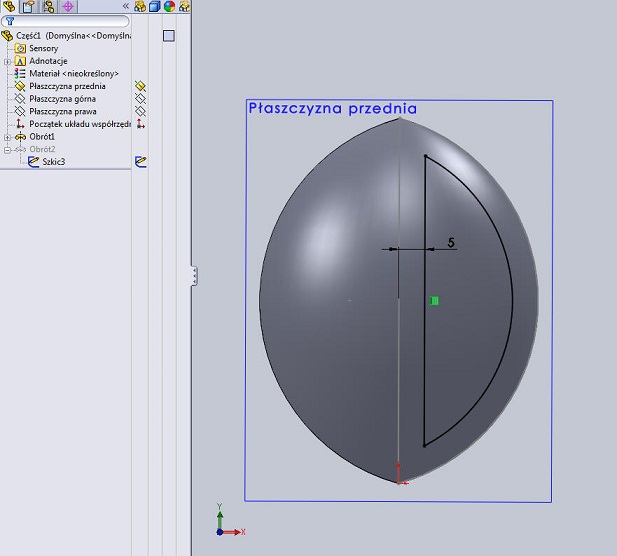Toggle visibility of Płaszczyzna przednia in display pane
Viewport: 617px width, 556px height.
tap(140, 86)
